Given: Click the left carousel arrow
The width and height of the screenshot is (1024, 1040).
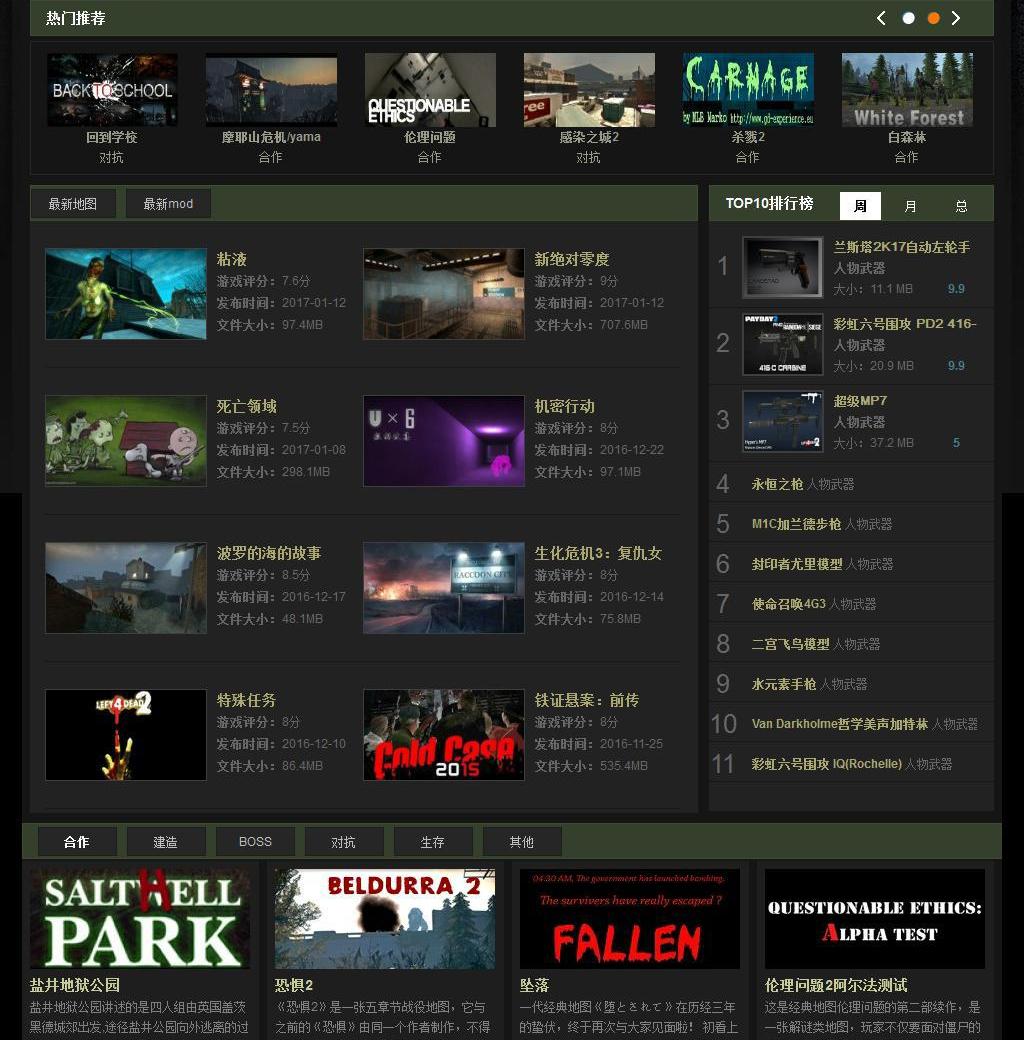Looking at the screenshot, I should 881,18.
